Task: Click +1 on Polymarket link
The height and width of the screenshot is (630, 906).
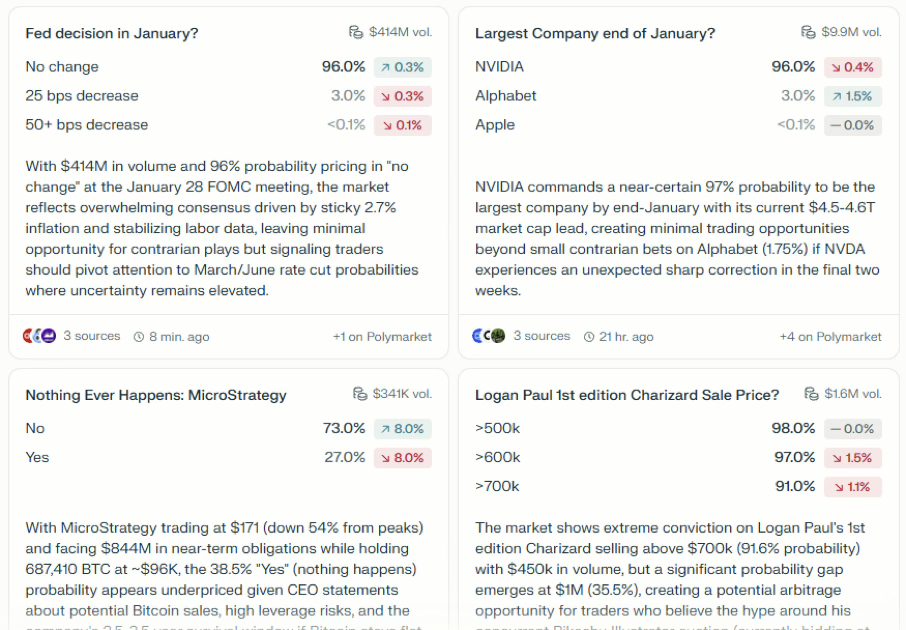Action: 382,337
